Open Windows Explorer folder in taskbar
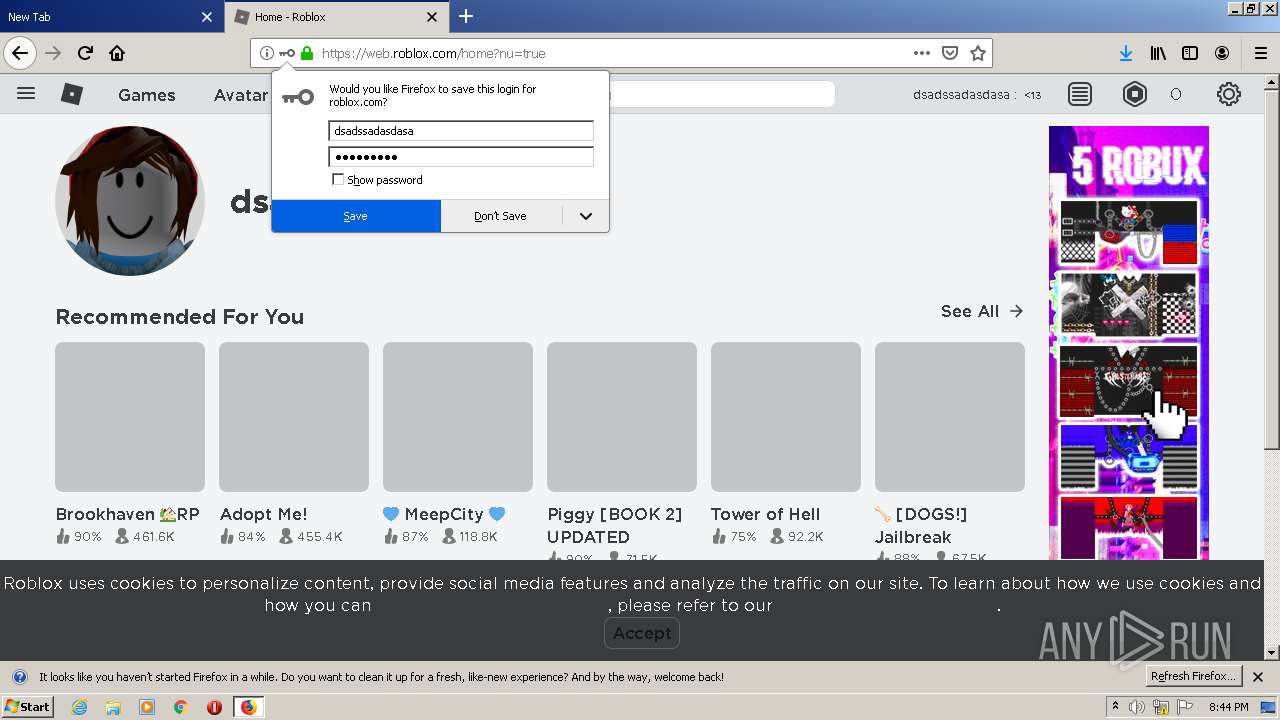Image resolution: width=1280 pixels, height=720 pixels. tap(113, 707)
